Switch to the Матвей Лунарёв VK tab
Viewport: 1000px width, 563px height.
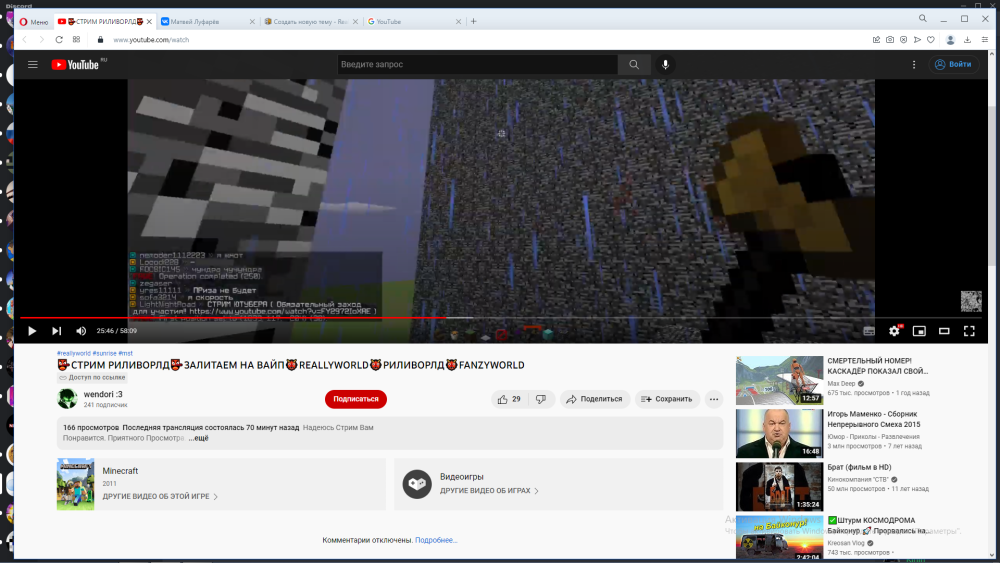(x=207, y=22)
